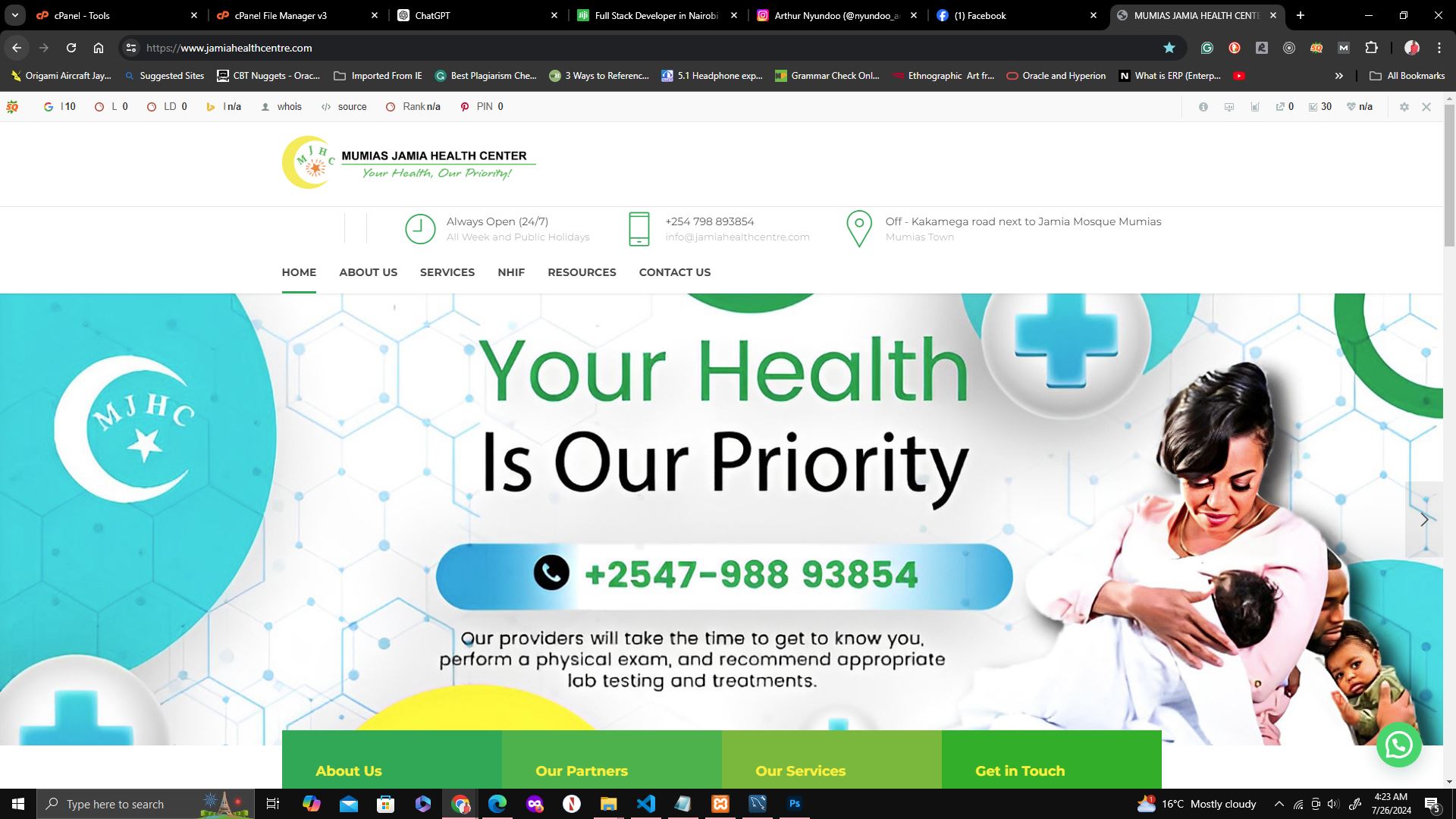Click the SEO rank tracker icon in toolbar
1456x819 pixels.
392,107
